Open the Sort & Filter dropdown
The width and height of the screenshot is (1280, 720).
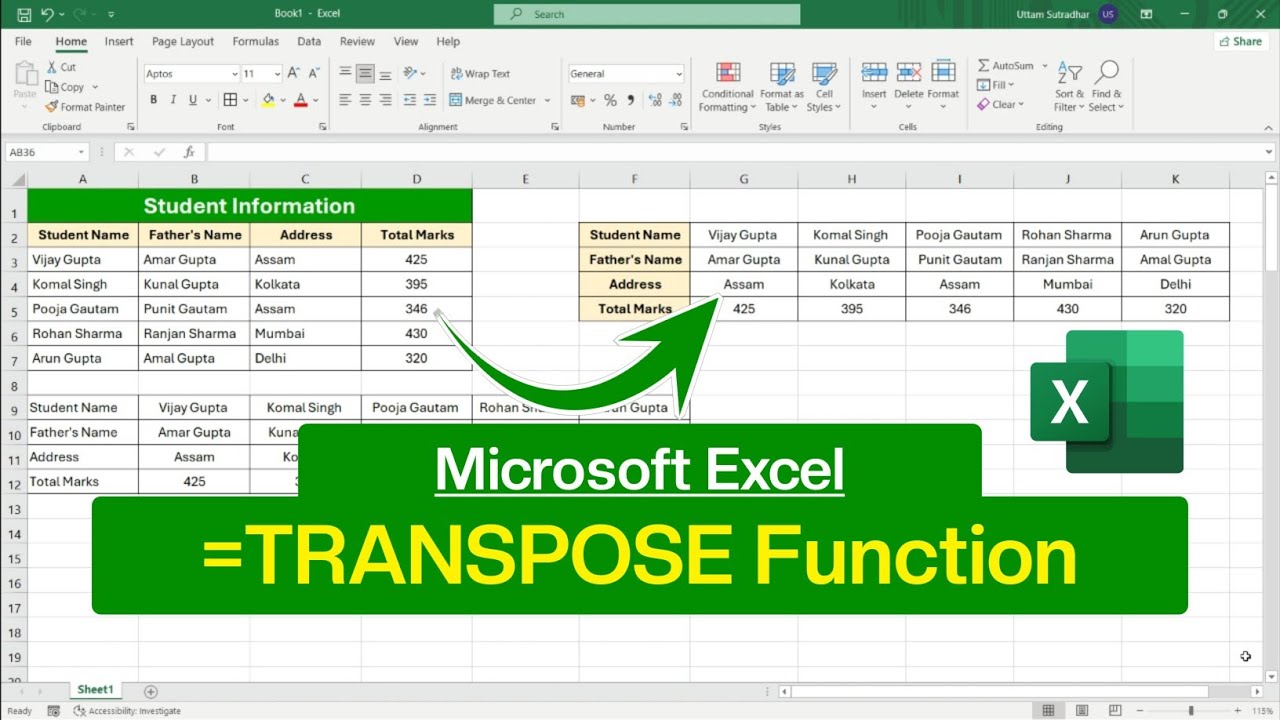(x=1069, y=88)
